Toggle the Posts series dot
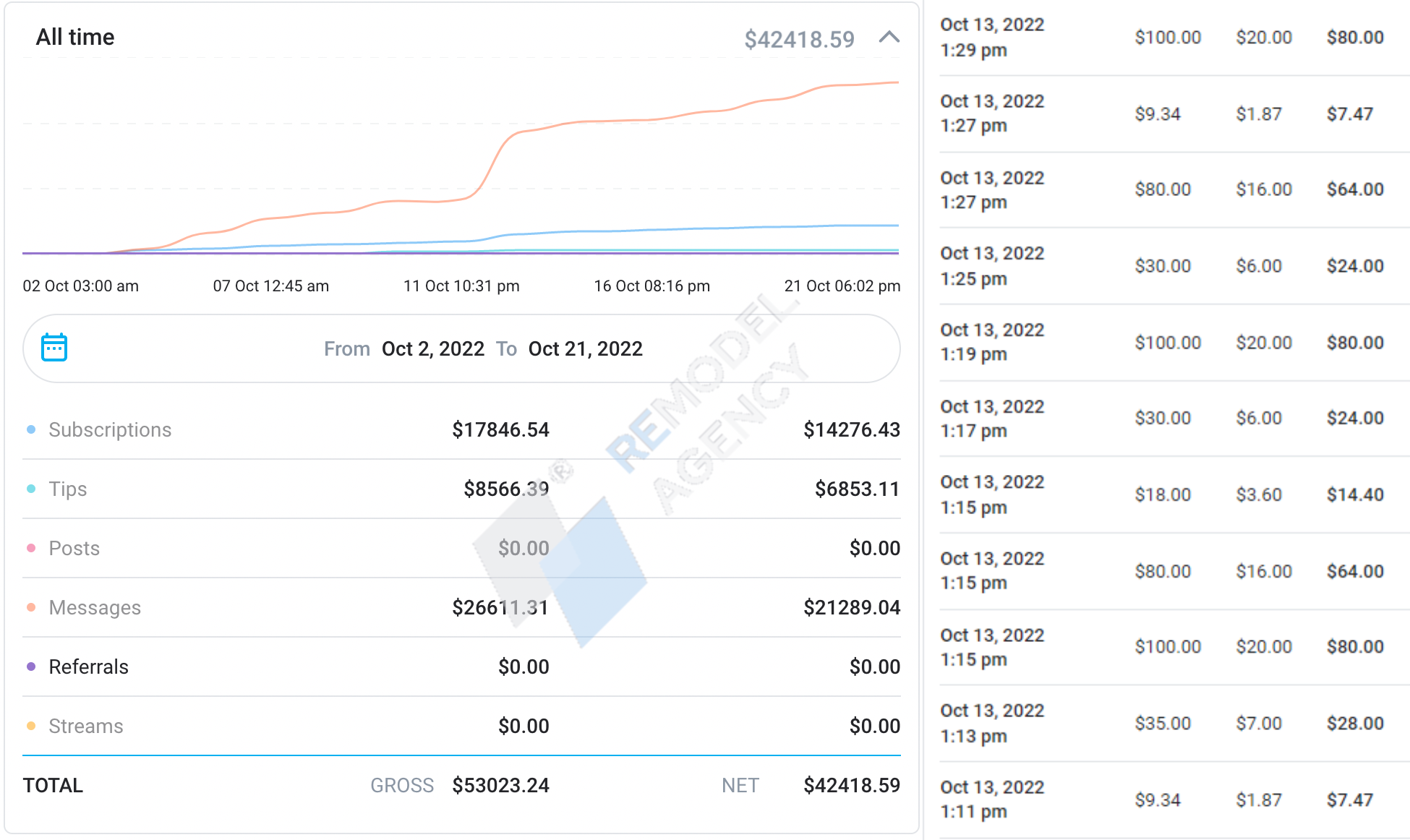Viewport: 1410px width, 840px height. [31, 549]
